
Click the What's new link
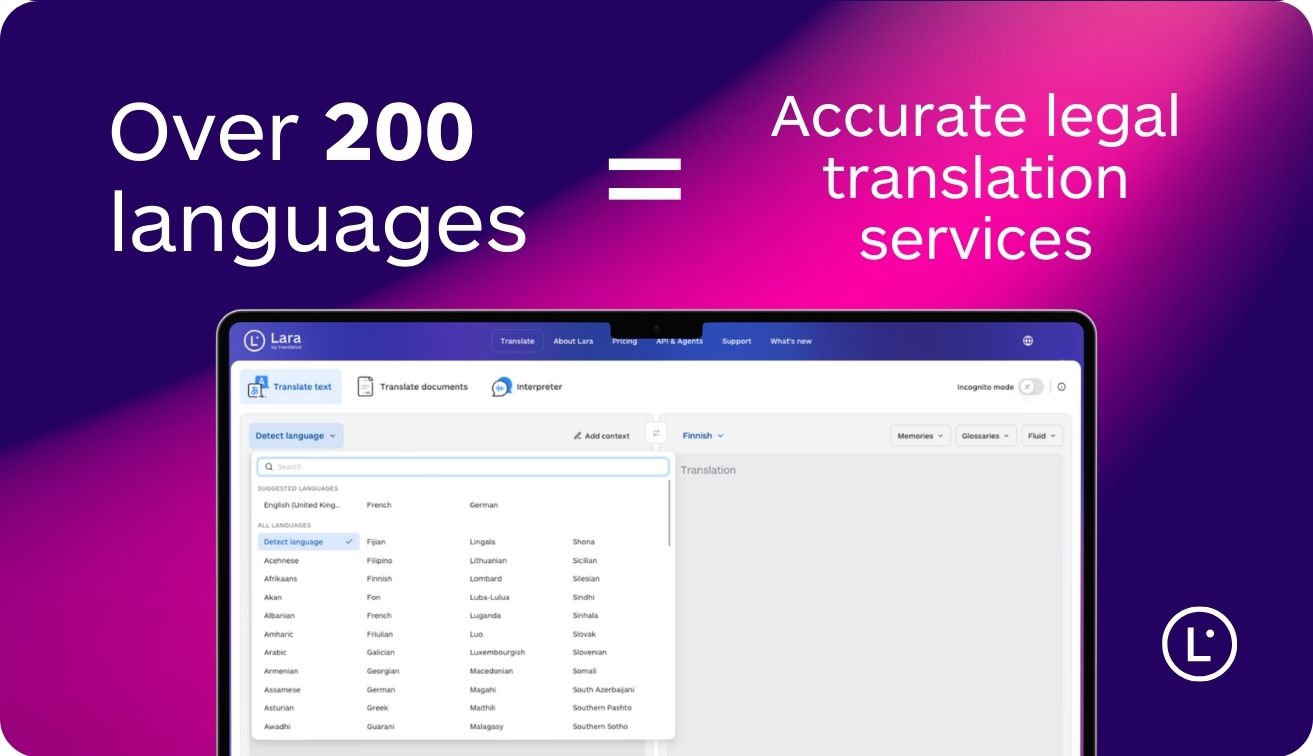click(x=790, y=340)
